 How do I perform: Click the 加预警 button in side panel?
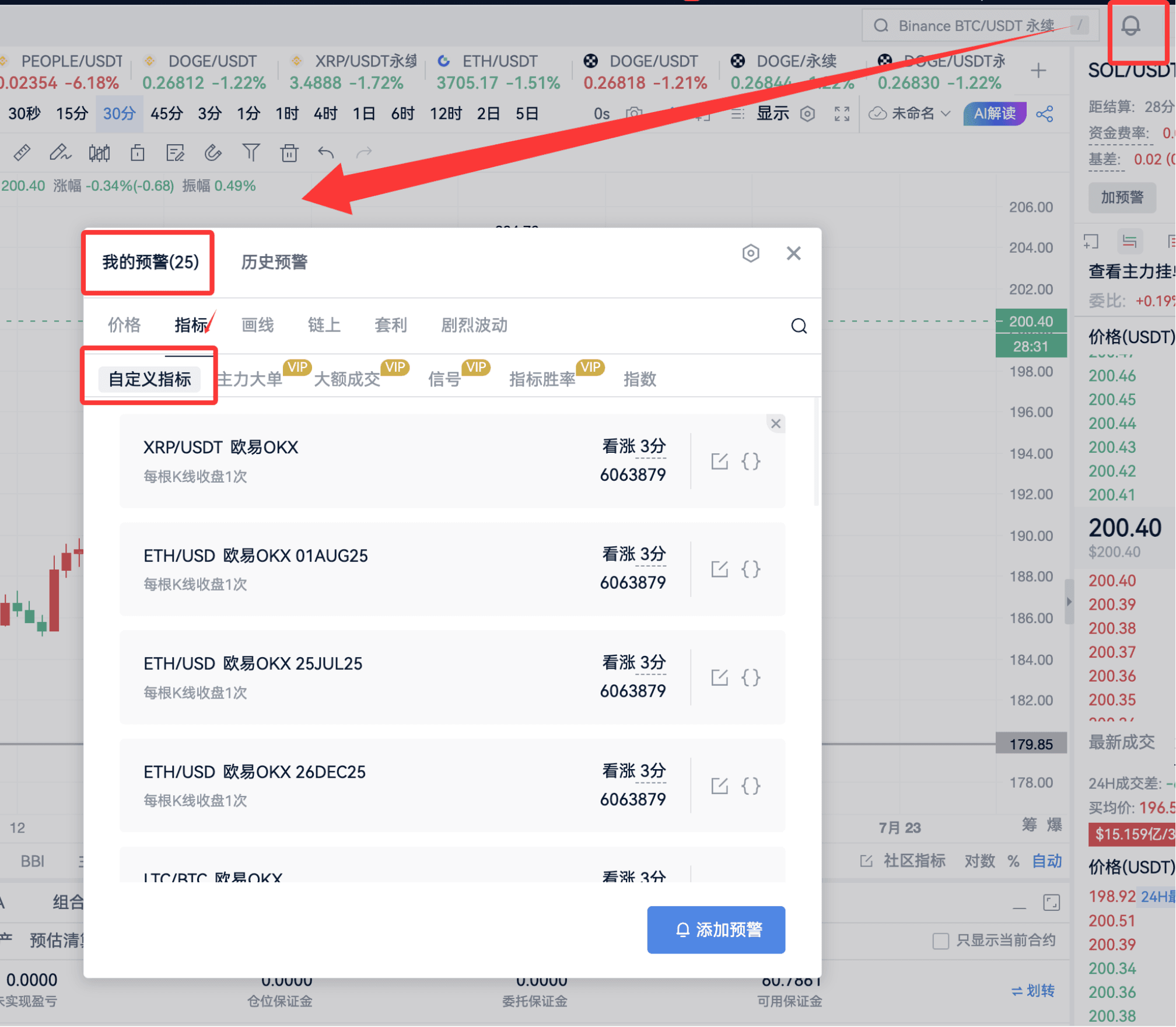point(1122,197)
